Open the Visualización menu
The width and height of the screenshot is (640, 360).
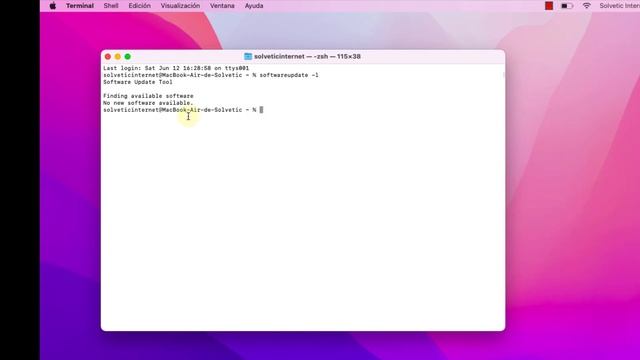(x=180, y=6)
